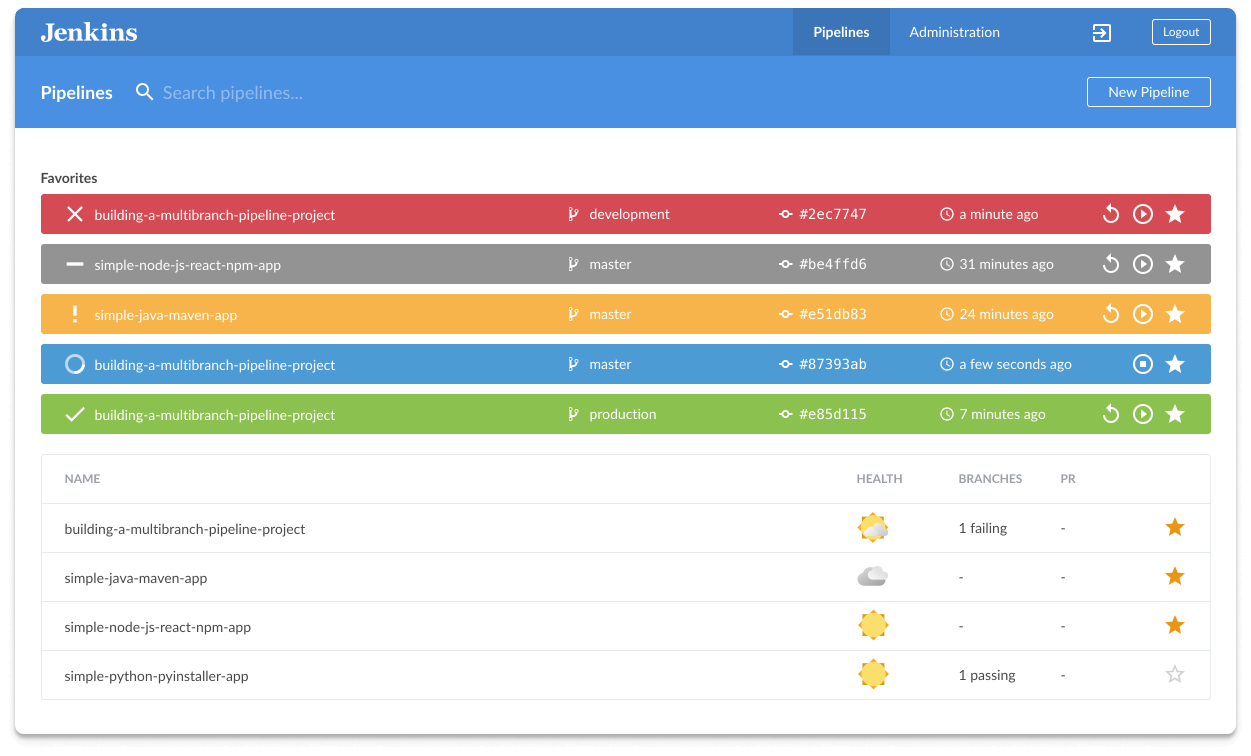Viewport: 1251px width, 756px height.
Task: Click the development branch label
Action: click(629, 214)
